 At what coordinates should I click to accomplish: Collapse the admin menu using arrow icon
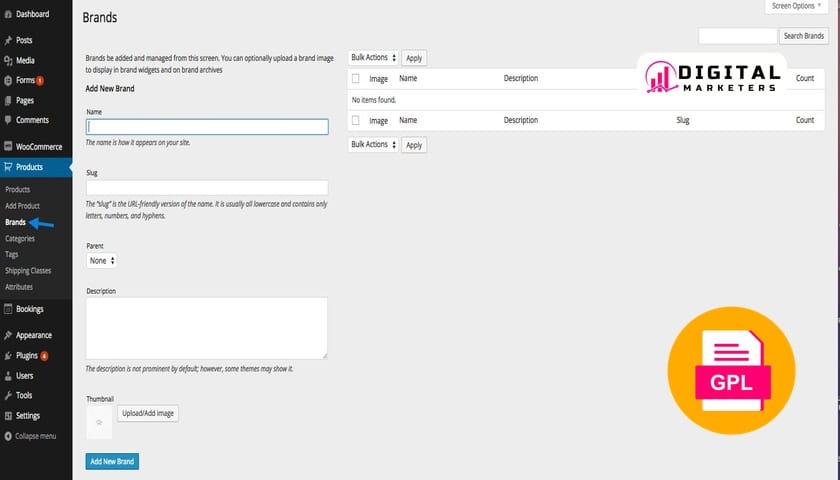click(8, 436)
